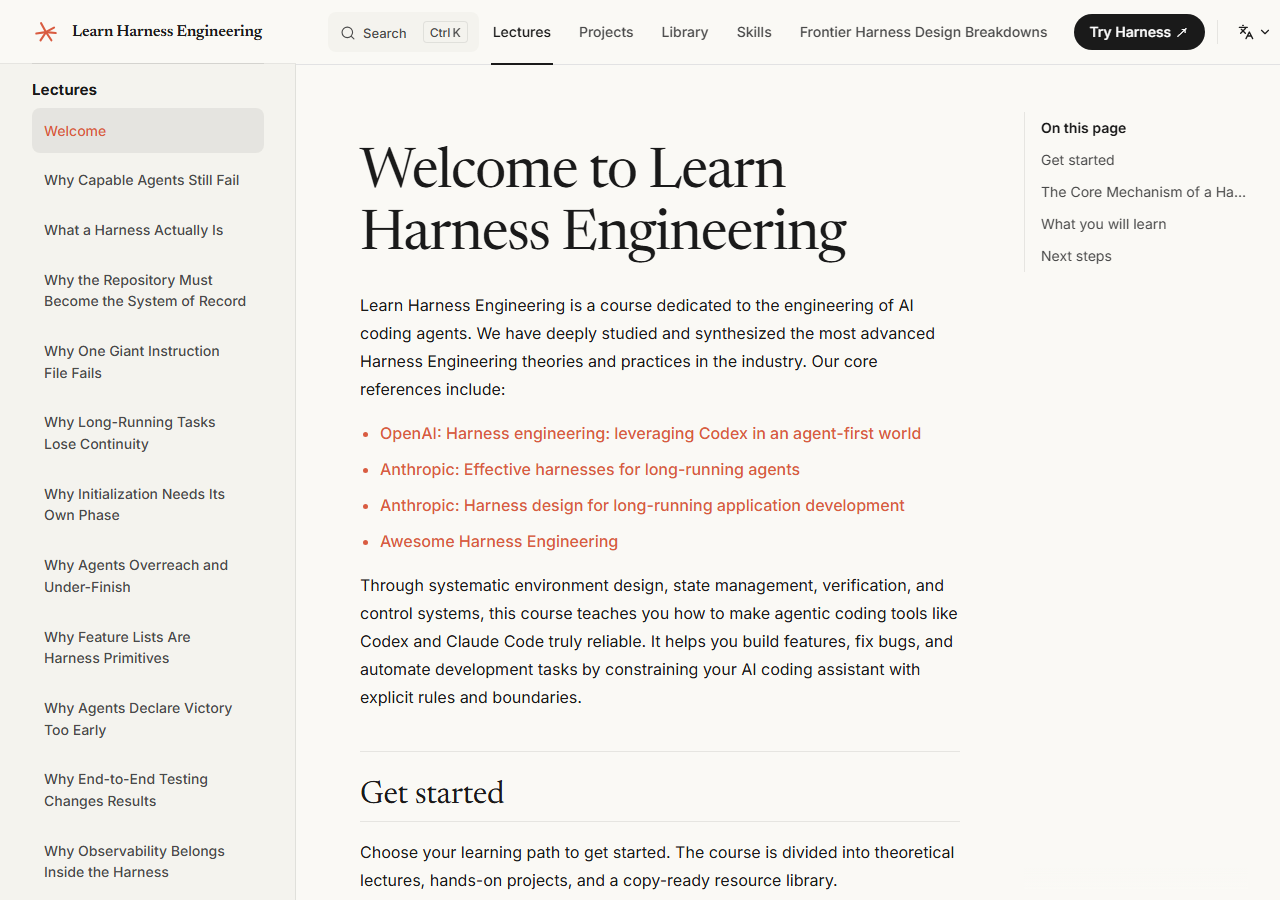Click the red asterisk logo icon
Image resolution: width=1280 pixels, height=900 pixels.
[46, 32]
